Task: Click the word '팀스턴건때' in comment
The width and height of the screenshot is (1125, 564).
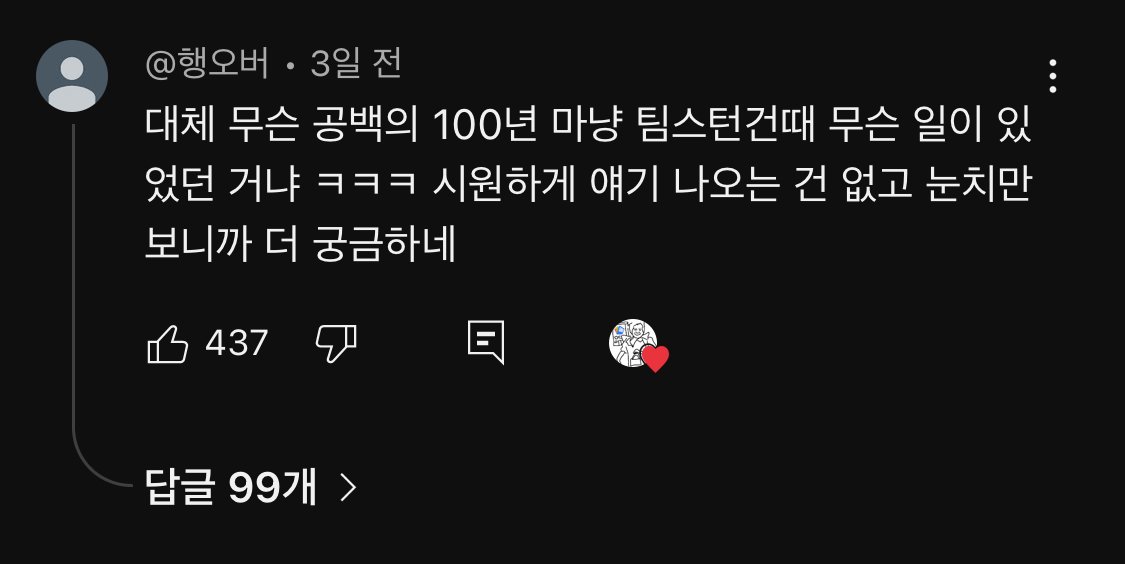Action: tap(726, 126)
